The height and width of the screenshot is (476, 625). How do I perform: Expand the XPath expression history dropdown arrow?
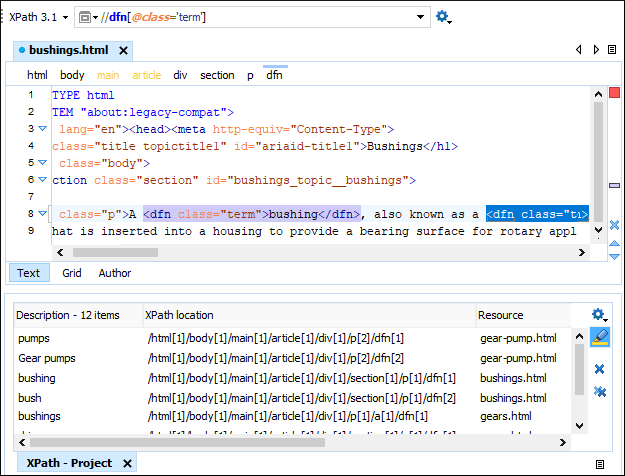421,18
